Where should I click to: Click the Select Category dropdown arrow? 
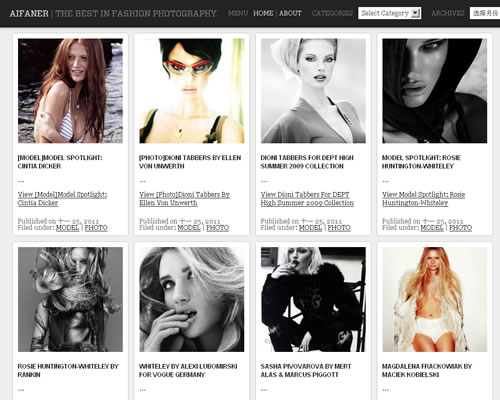click(x=415, y=13)
